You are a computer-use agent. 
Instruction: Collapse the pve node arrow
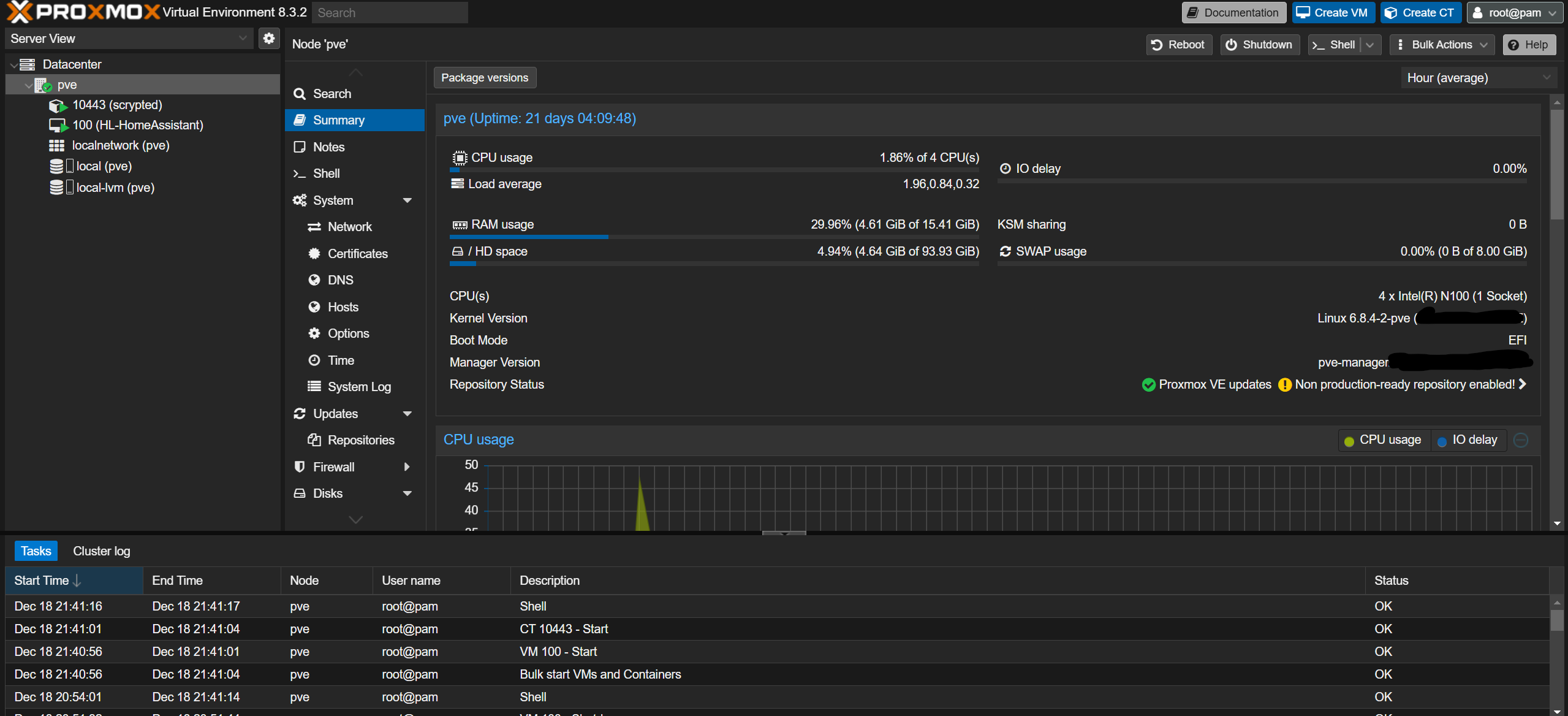pyautogui.click(x=28, y=85)
